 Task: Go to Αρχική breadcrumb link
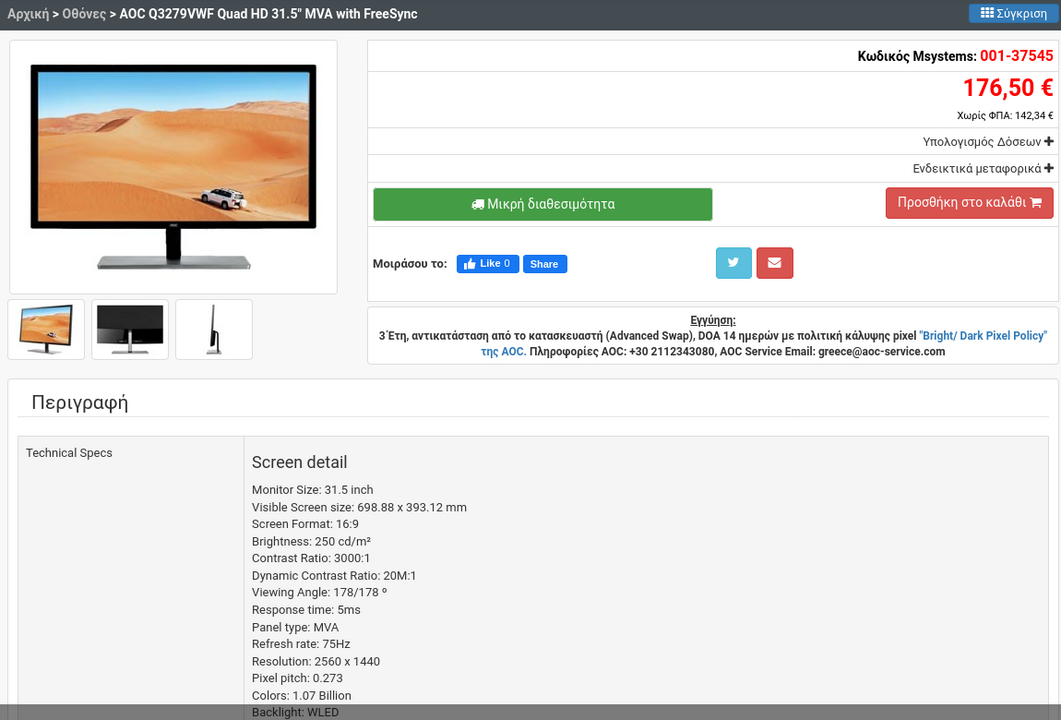click(x=28, y=14)
